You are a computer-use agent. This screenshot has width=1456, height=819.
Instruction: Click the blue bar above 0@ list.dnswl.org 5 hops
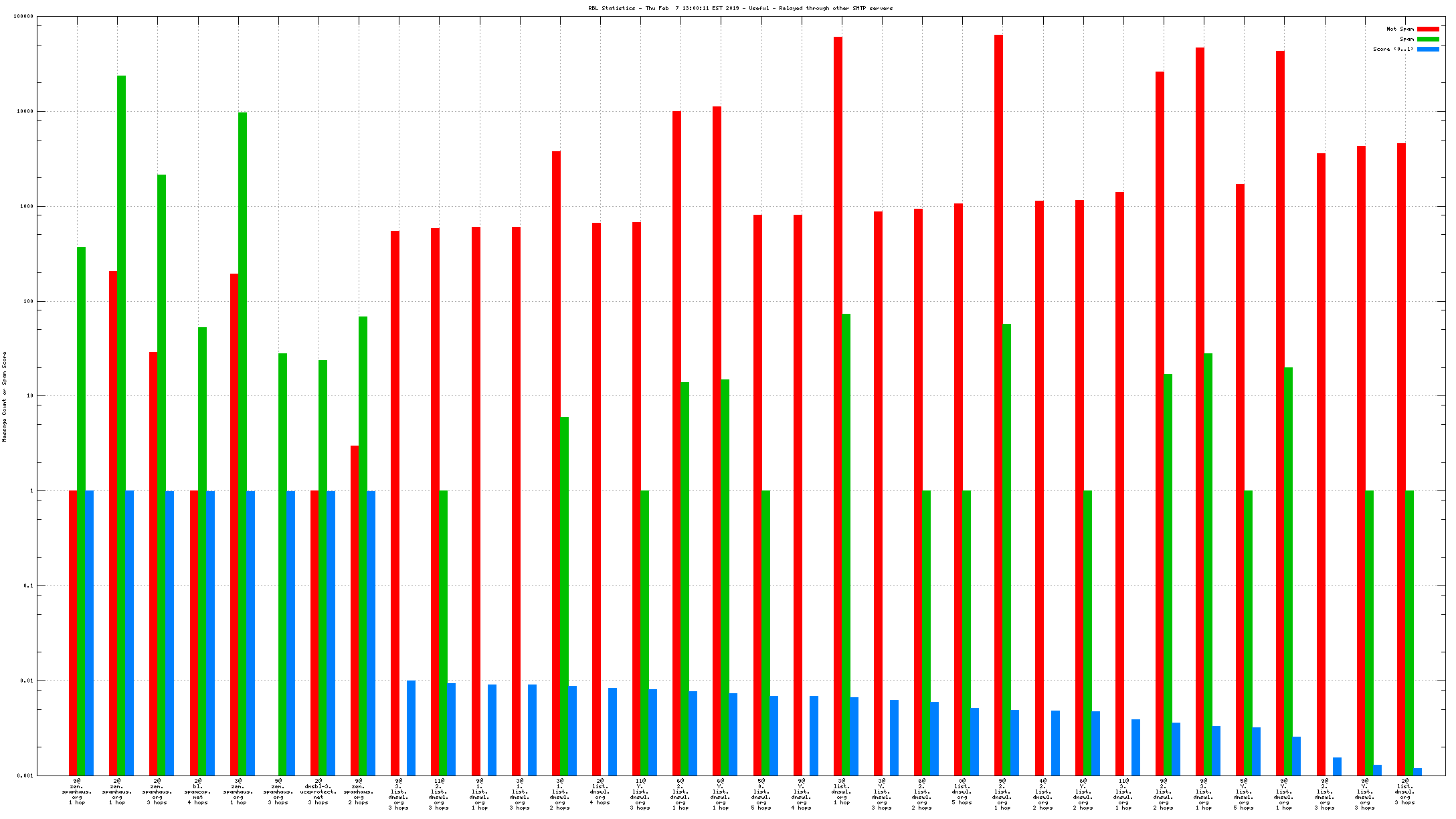pos(974,741)
